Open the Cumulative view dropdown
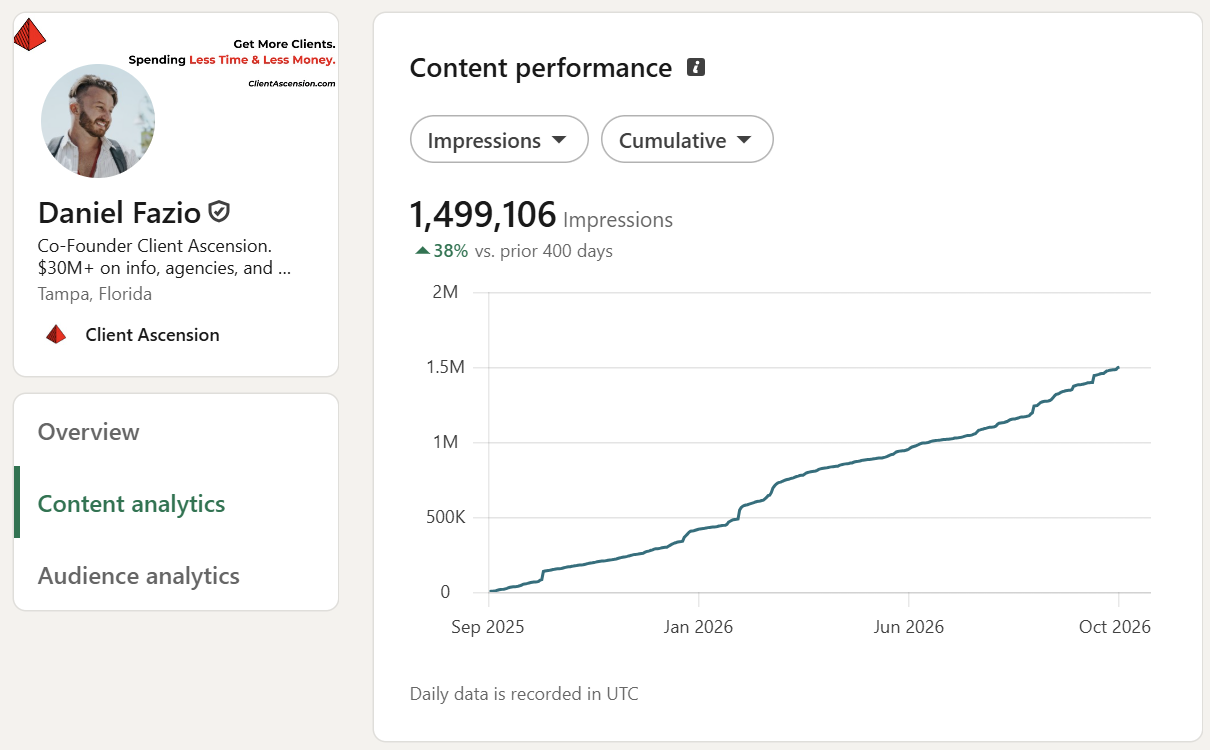The width and height of the screenshot is (1210, 750). [687, 140]
